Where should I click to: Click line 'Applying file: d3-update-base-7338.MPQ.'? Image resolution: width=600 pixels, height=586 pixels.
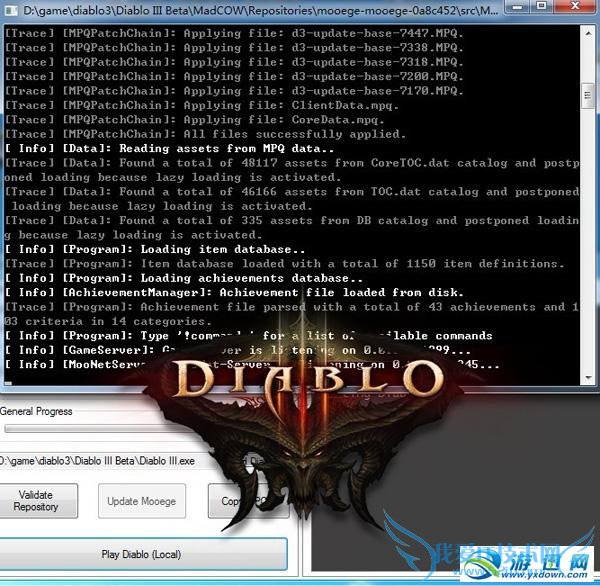[234, 48]
